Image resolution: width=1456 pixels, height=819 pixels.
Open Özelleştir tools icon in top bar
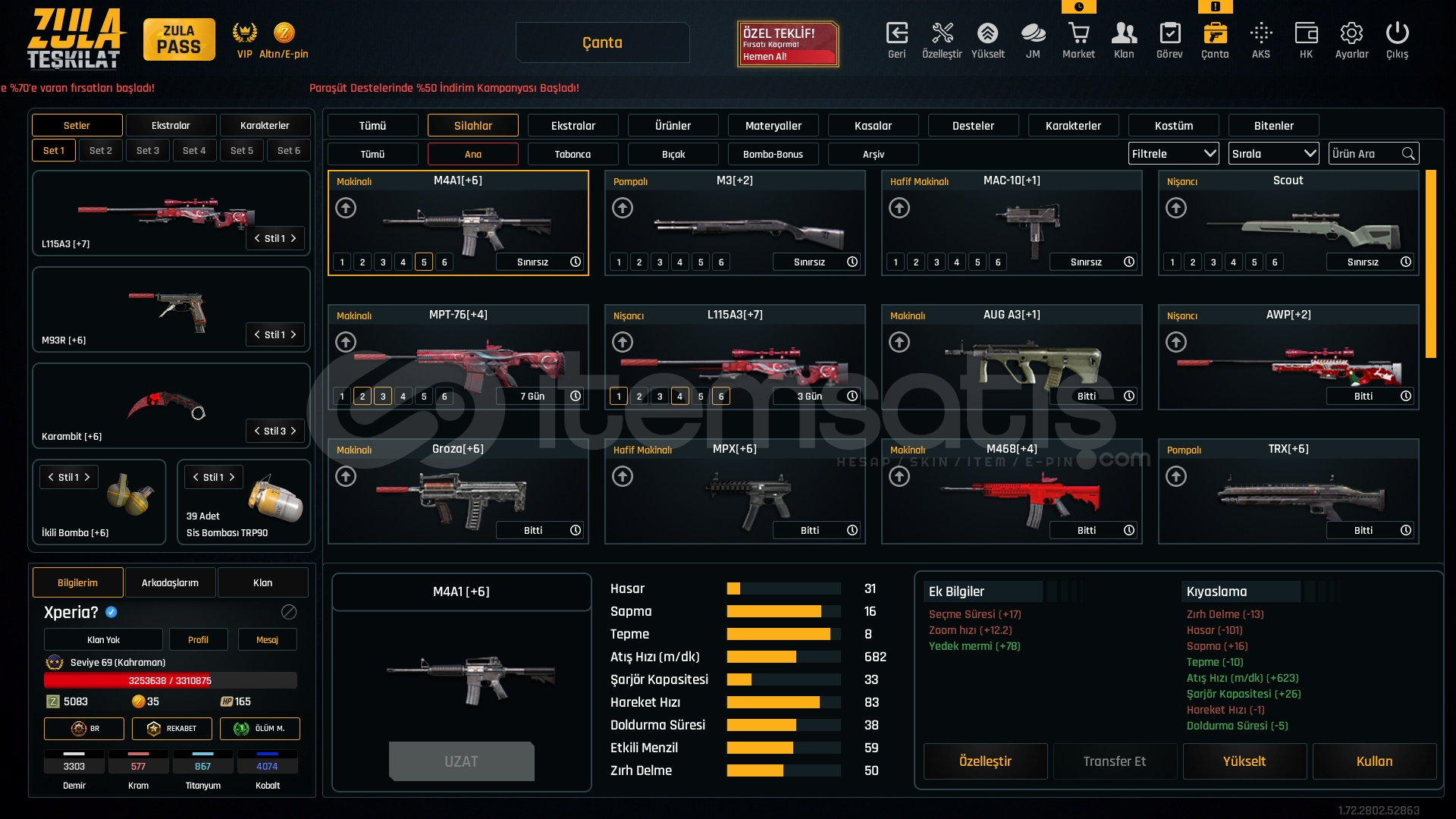tap(942, 33)
